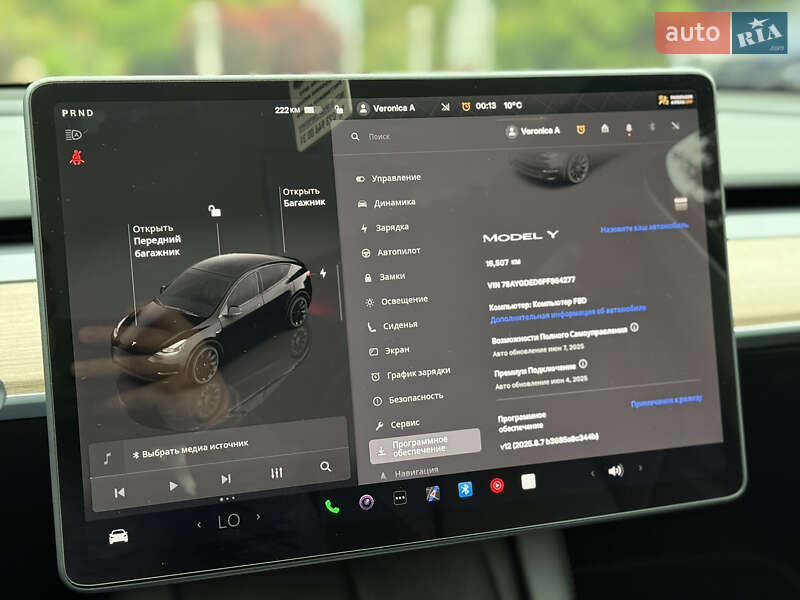Tap the passenger airbag indicator
The width and height of the screenshot is (800, 600).
click(676, 99)
